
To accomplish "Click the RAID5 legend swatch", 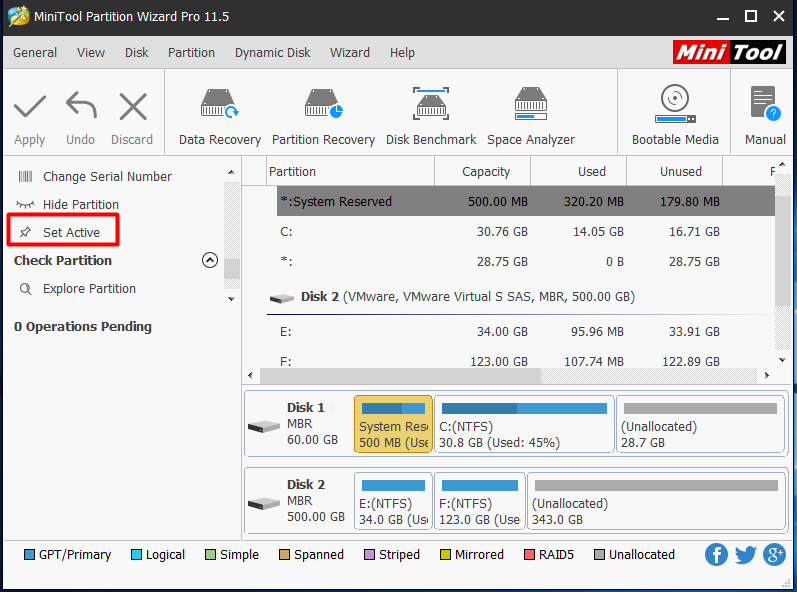I will (529, 554).
